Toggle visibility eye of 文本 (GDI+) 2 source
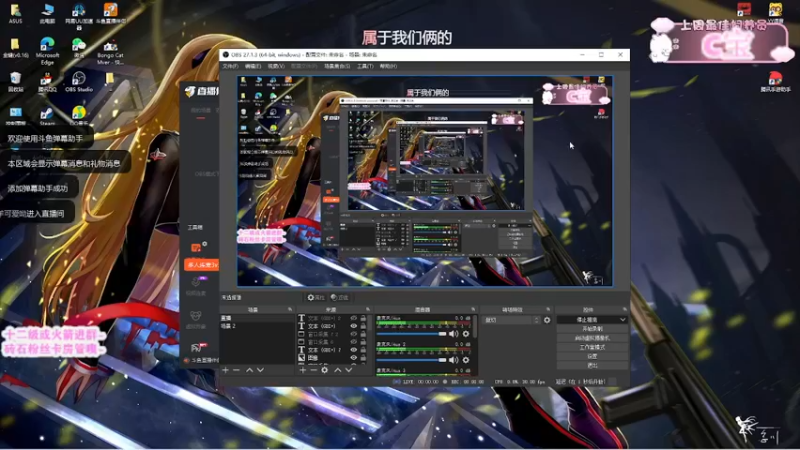The height and width of the screenshot is (450, 800). (x=354, y=318)
